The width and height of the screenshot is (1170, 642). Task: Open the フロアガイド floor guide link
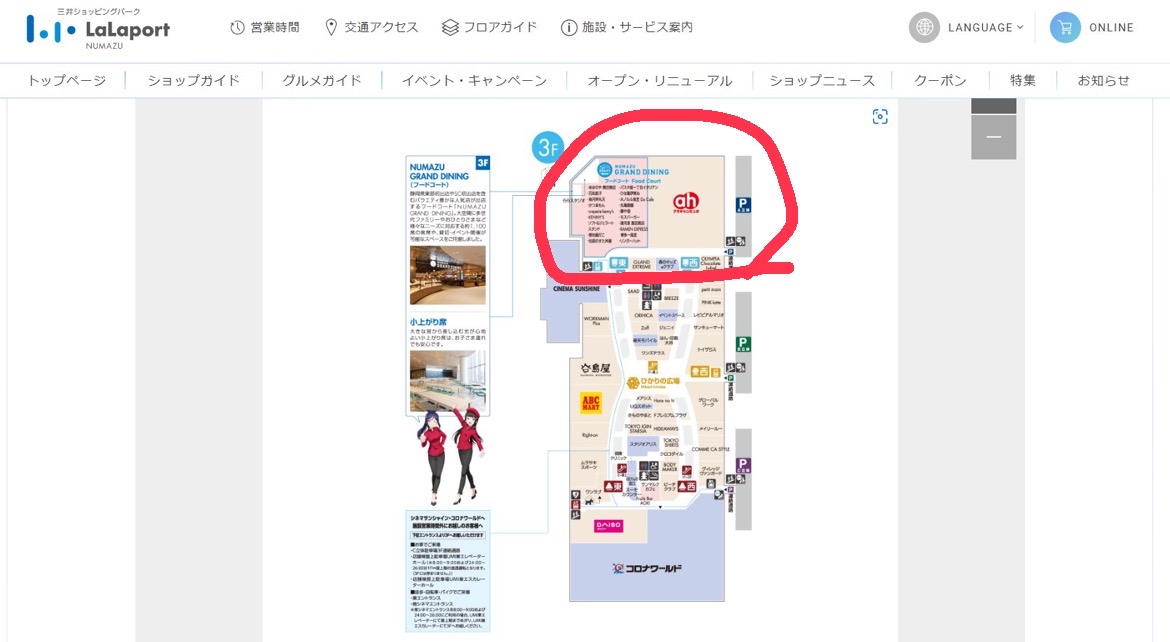(x=489, y=28)
